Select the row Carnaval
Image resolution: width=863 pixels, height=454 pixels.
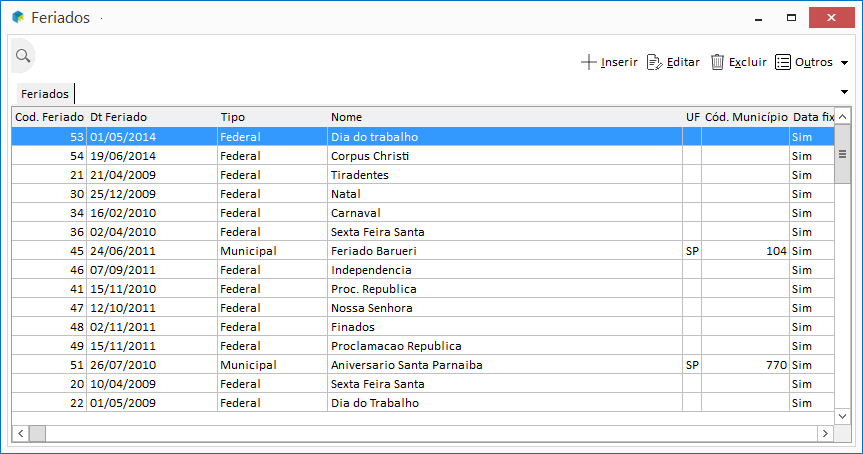point(423,213)
